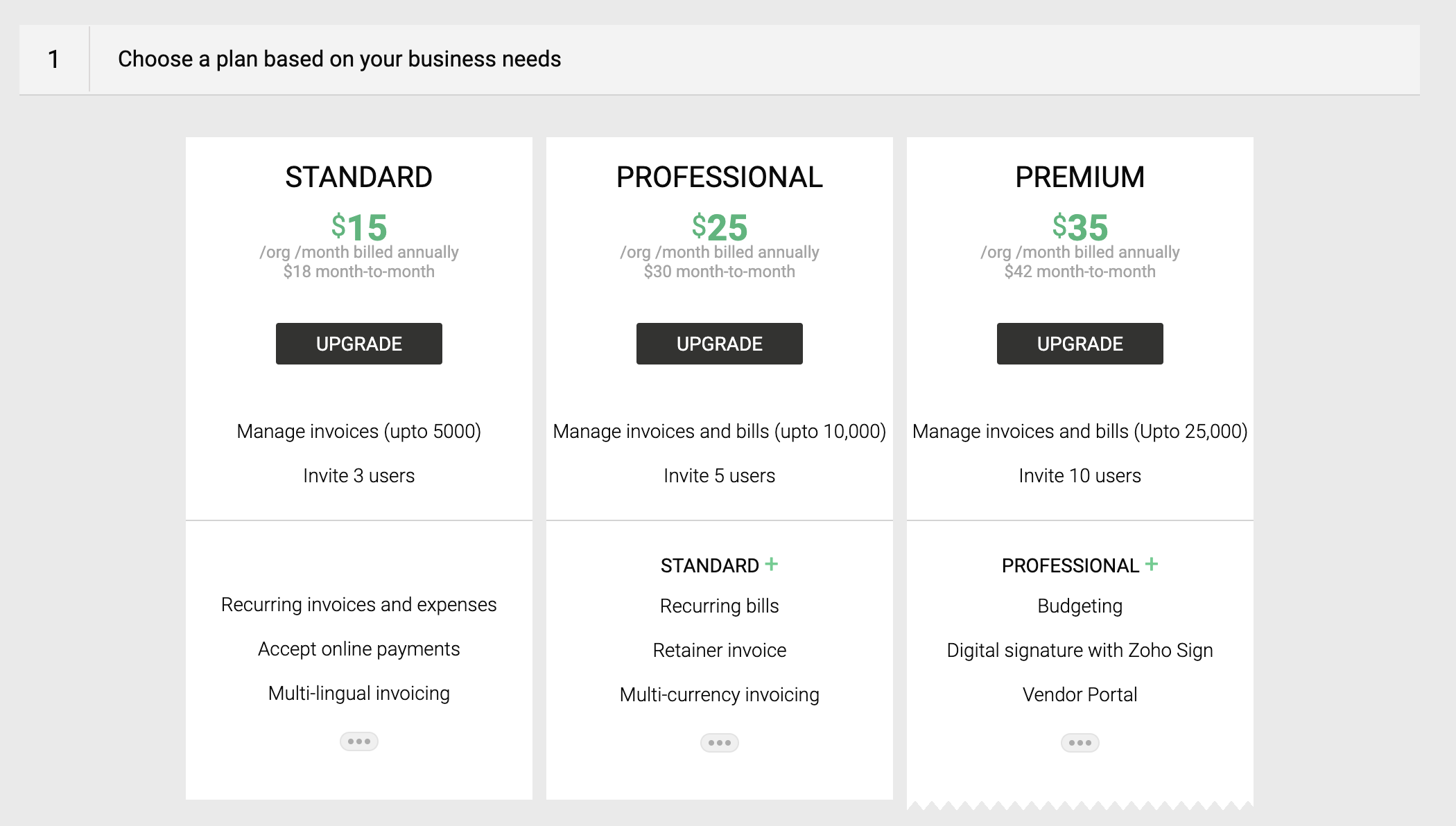This screenshot has height=826, width=1456.
Task: Click the $25 Professional price
Action: [719, 227]
